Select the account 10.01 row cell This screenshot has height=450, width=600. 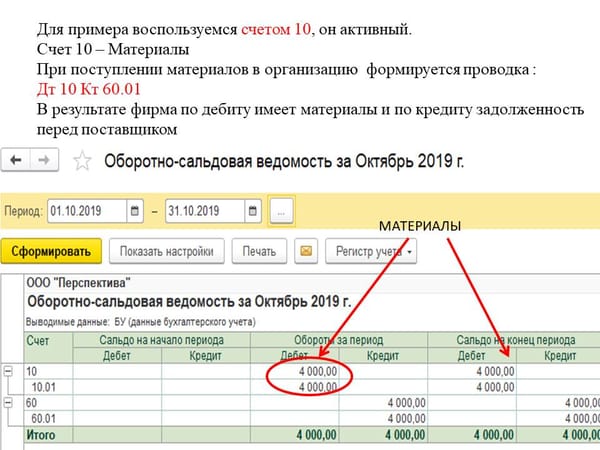(x=45, y=387)
